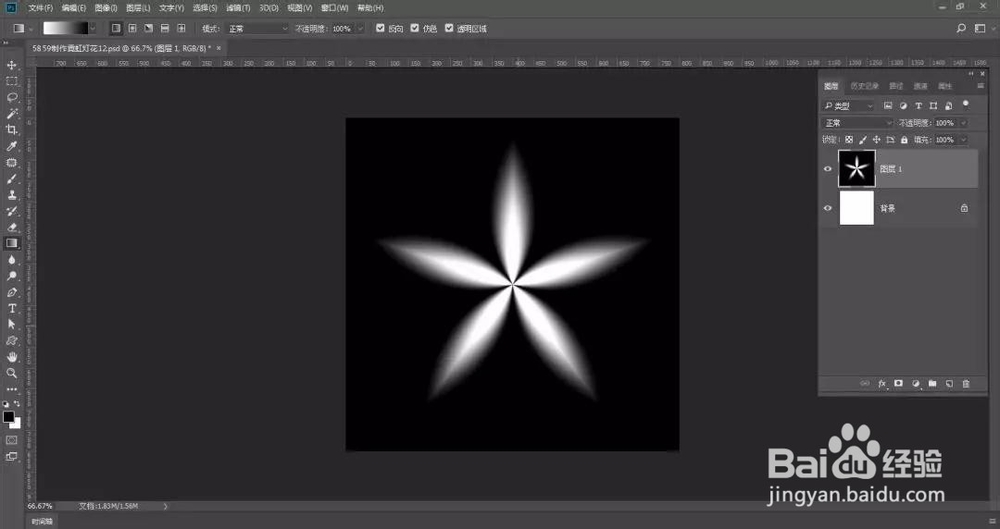
Task: Choose reflected gradient style icon
Action: click(x=165, y=28)
